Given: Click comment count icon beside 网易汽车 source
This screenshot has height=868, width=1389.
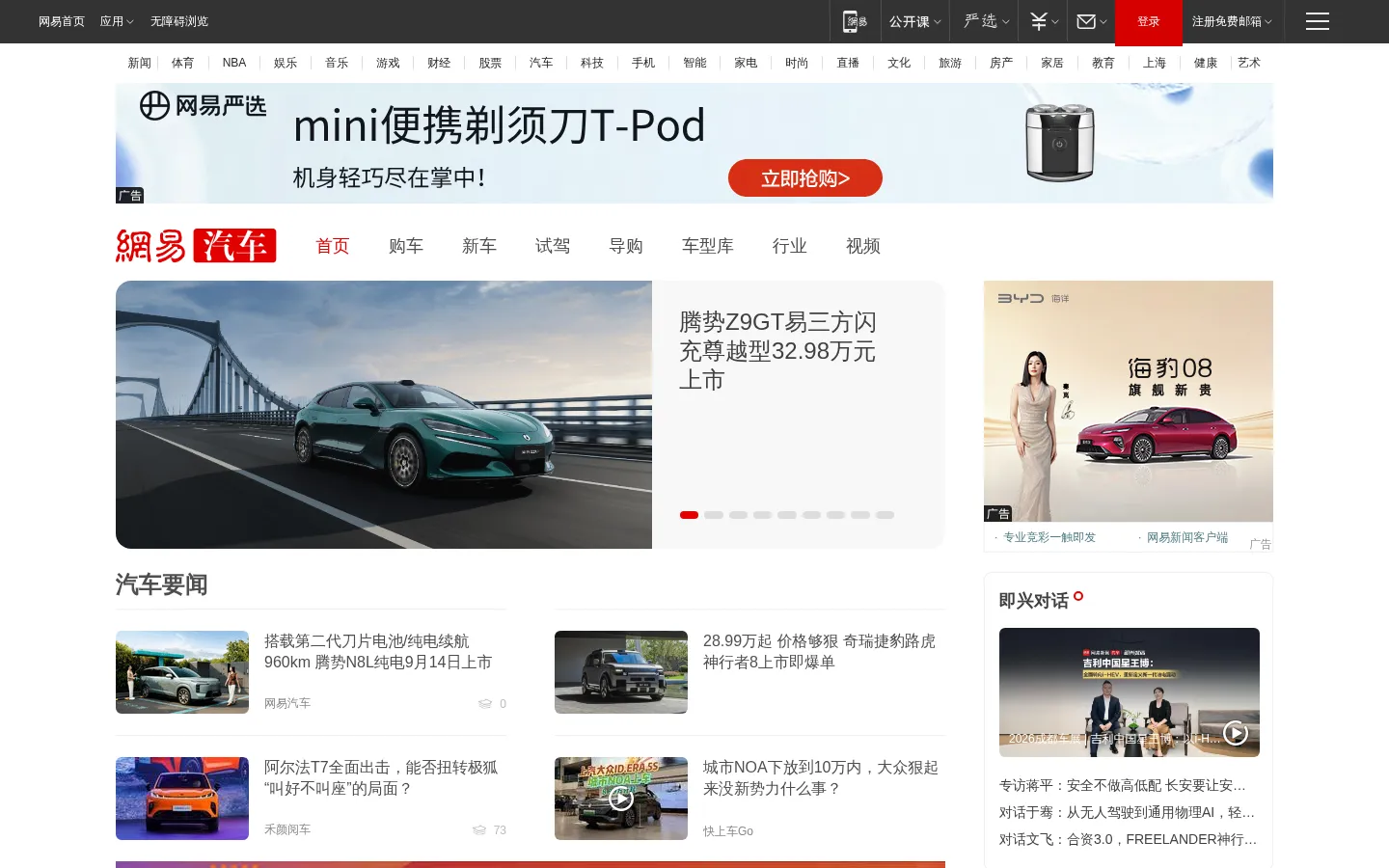Looking at the screenshot, I should (485, 704).
